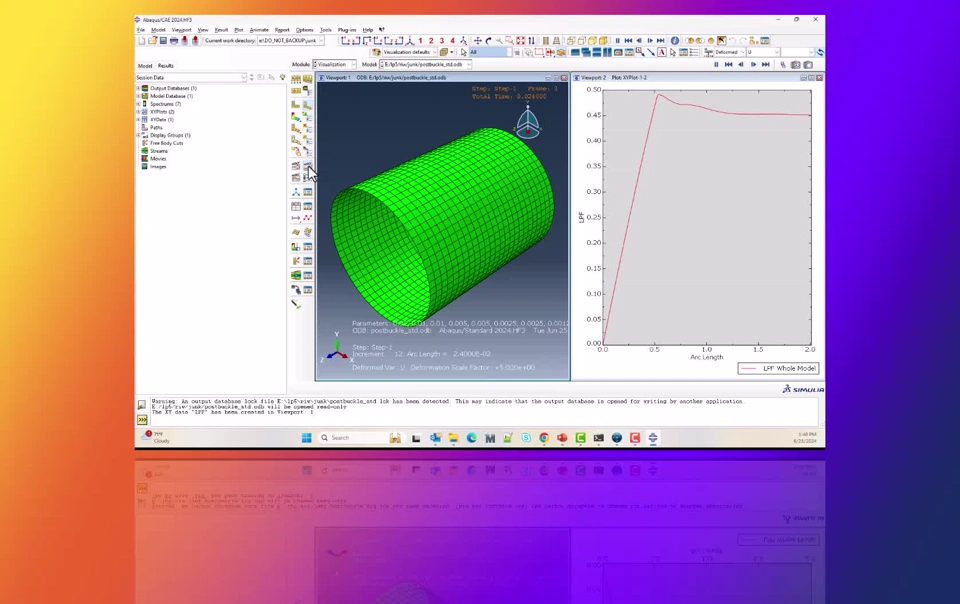Viewport: 960px width, 604px height.
Task: Open Chrome from the taskbar
Action: 544,438
